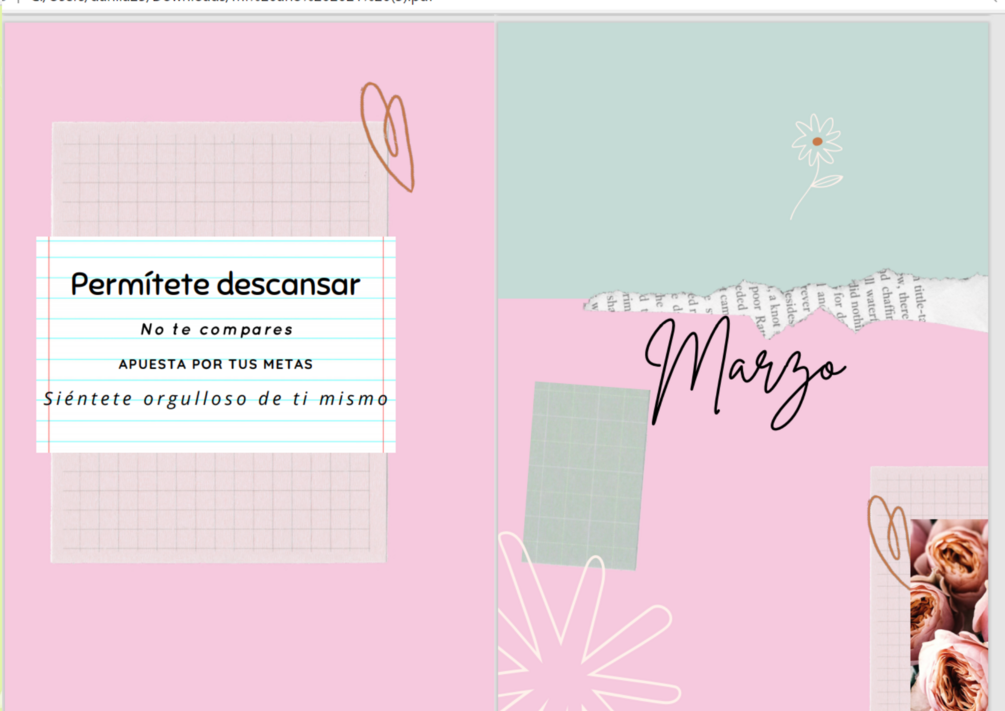Click the "APUESTA POR TUS METAS" text

(x=216, y=364)
